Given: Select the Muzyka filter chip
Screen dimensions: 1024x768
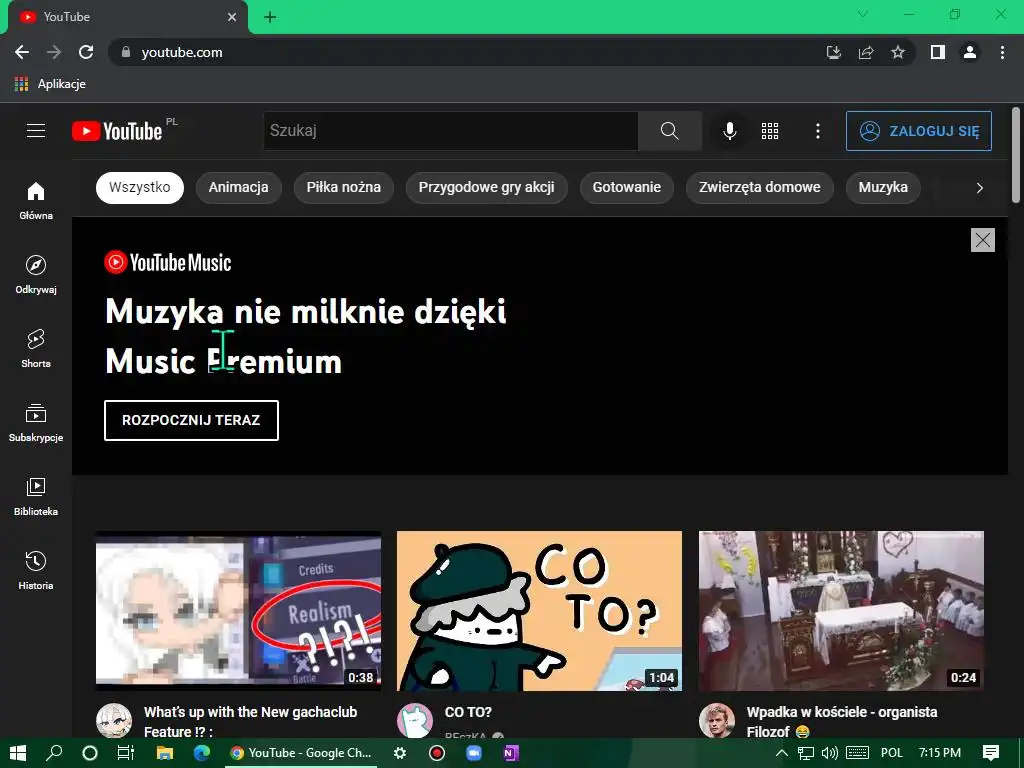Looking at the screenshot, I should (x=883, y=187).
